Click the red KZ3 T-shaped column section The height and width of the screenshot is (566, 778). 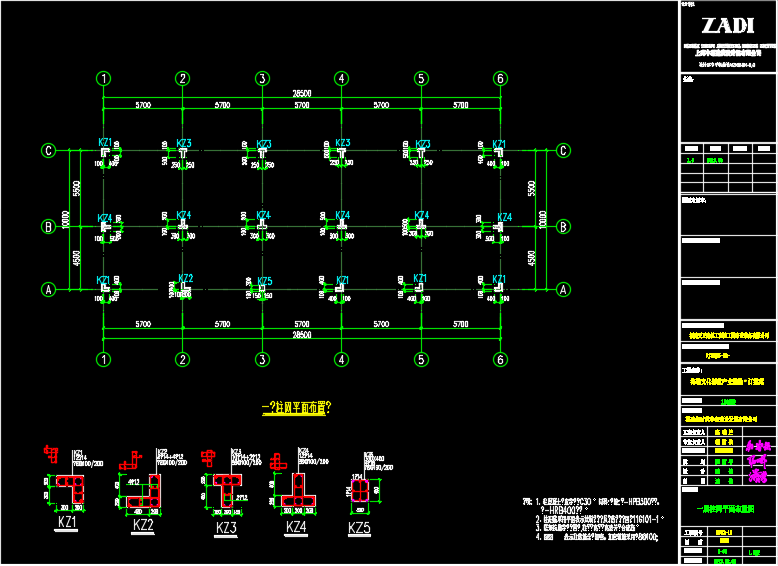(228, 490)
